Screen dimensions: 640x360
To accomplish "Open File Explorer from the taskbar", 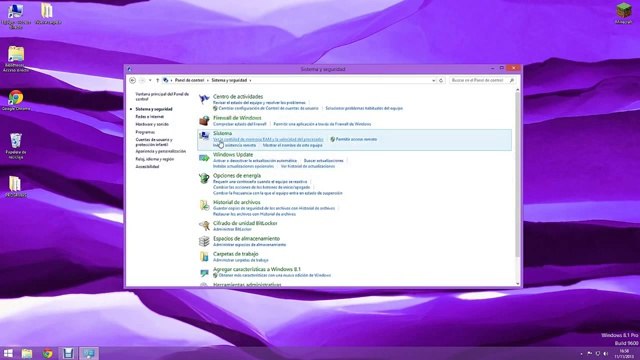I will coord(27,353).
